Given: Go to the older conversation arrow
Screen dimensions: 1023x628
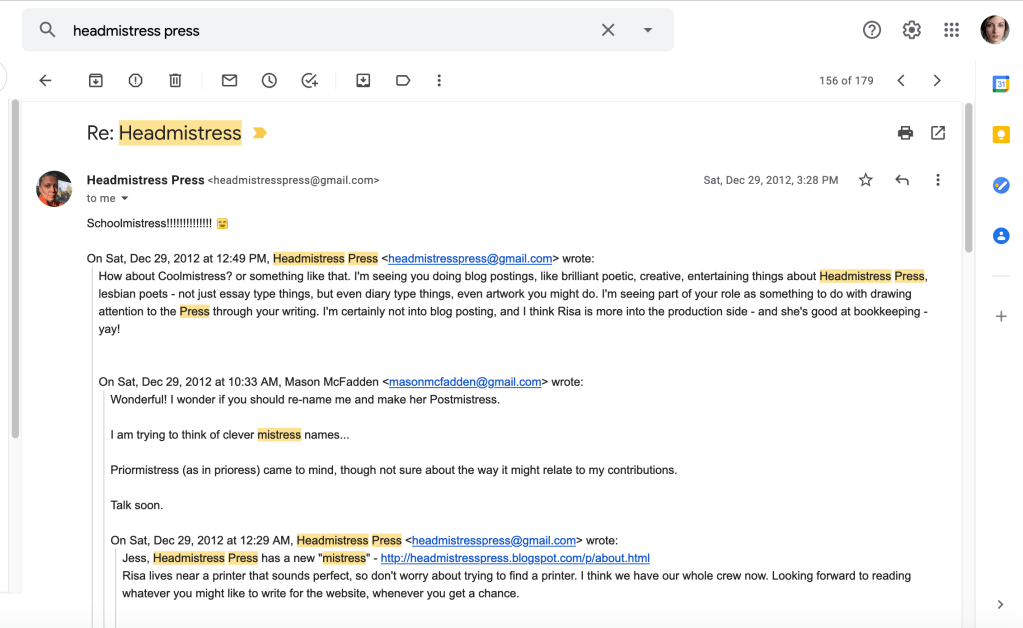Looking at the screenshot, I should click(937, 81).
